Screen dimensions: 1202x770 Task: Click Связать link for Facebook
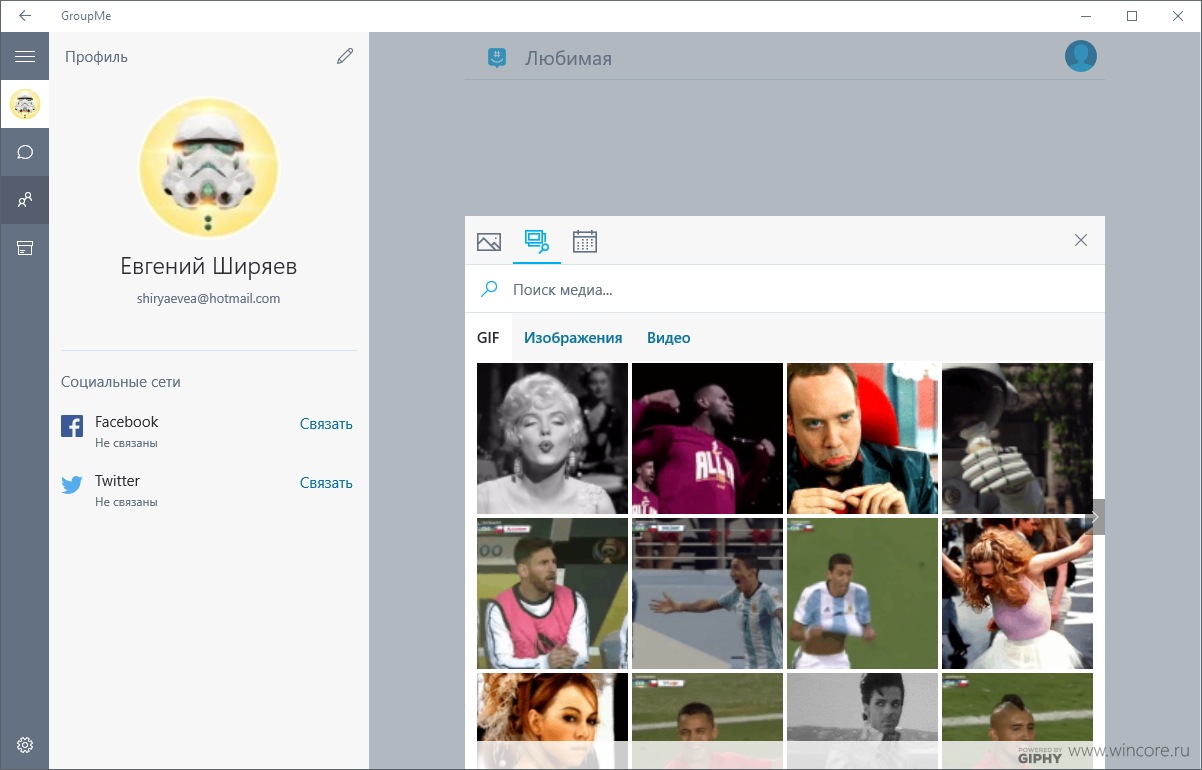pos(326,424)
